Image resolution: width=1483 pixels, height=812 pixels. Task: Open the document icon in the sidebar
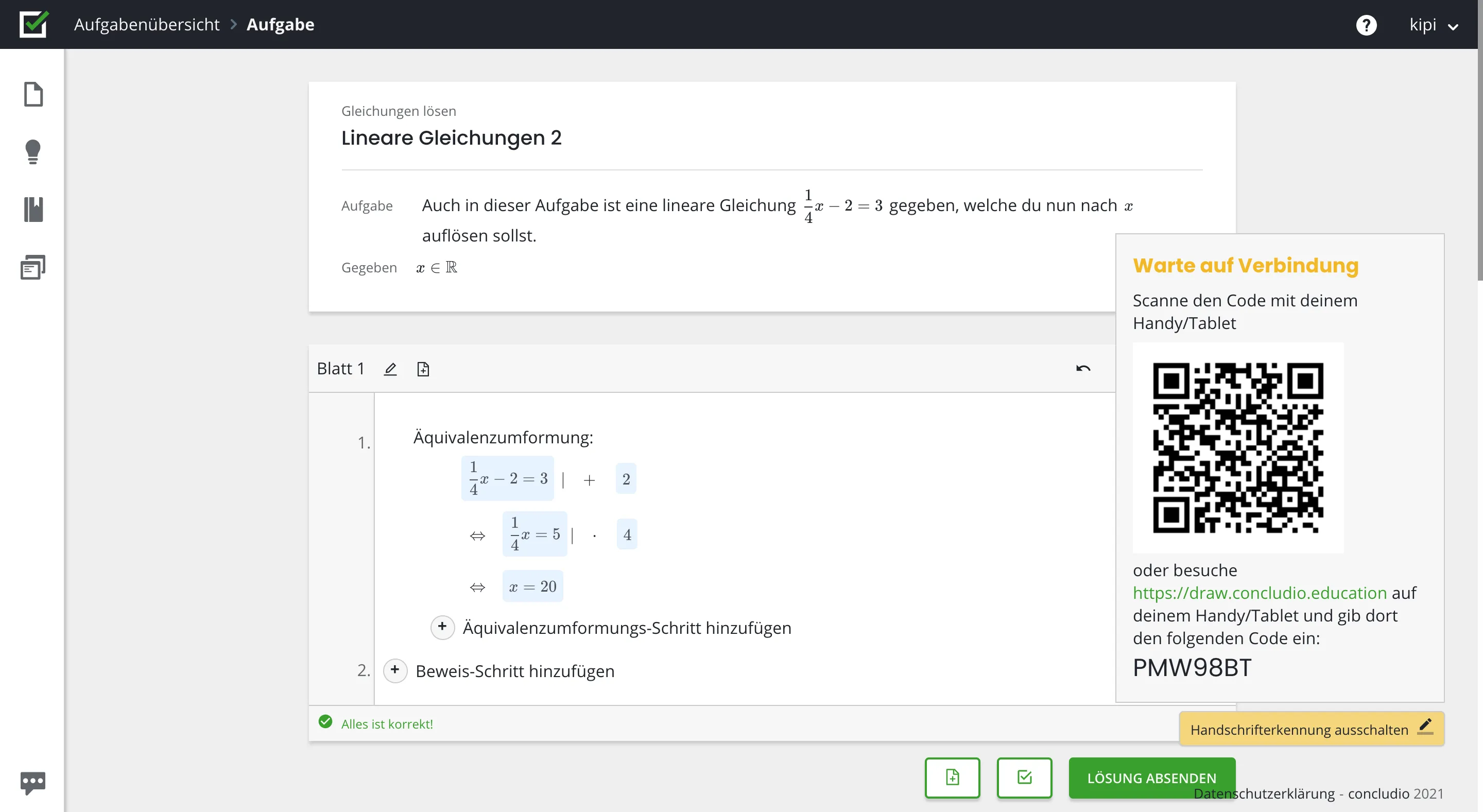click(x=33, y=94)
